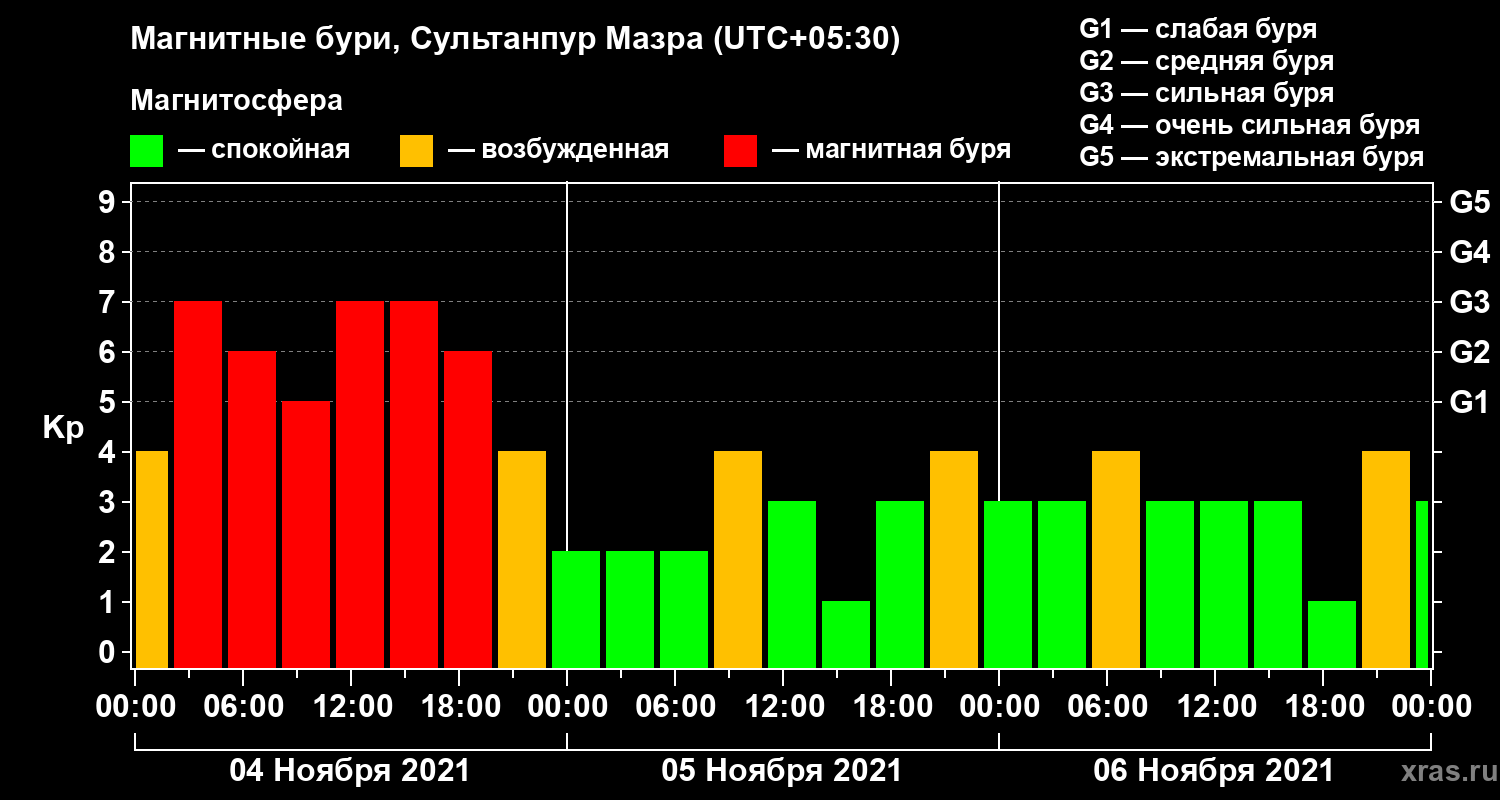Click the '— возбужденная' legend label
This screenshot has width=1500, height=800.
(558, 150)
